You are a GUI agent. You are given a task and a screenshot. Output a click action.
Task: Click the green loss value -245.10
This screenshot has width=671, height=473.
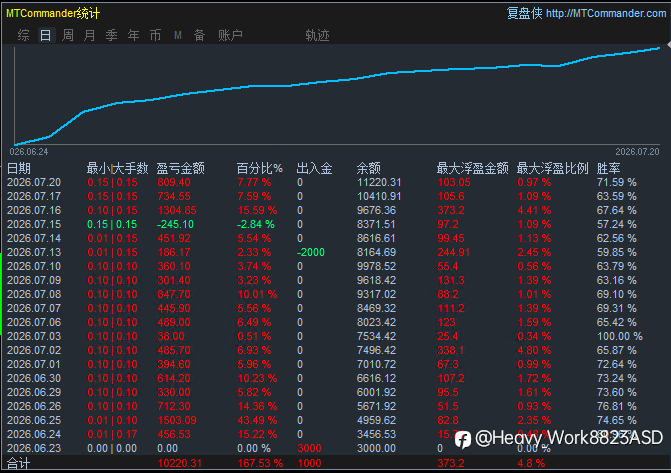pos(175,224)
